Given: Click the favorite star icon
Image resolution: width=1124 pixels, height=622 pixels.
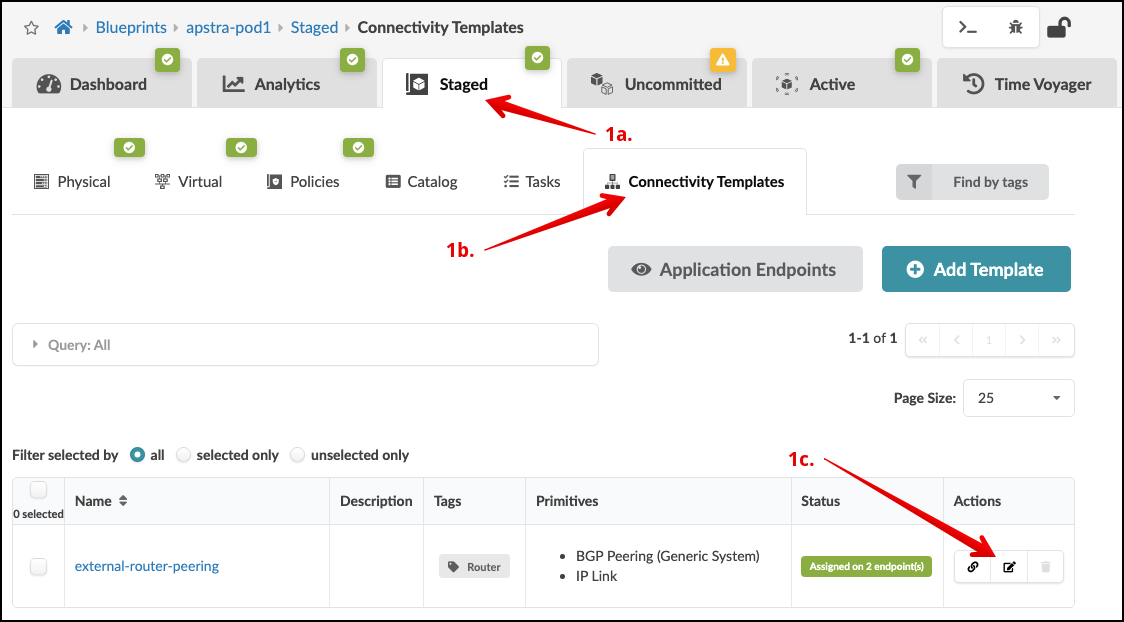Looking at the screenshot, I should pyautogui.click(x=31, y=28).
